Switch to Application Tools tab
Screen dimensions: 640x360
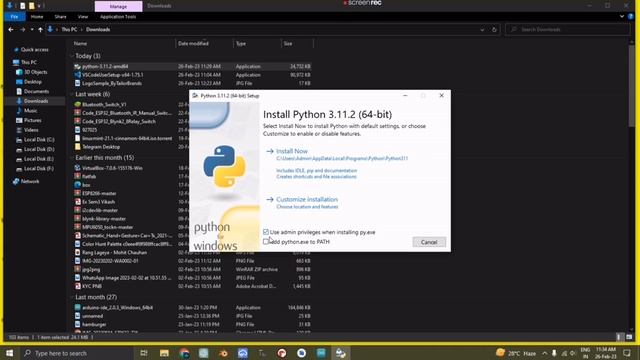tap(118, 17)
